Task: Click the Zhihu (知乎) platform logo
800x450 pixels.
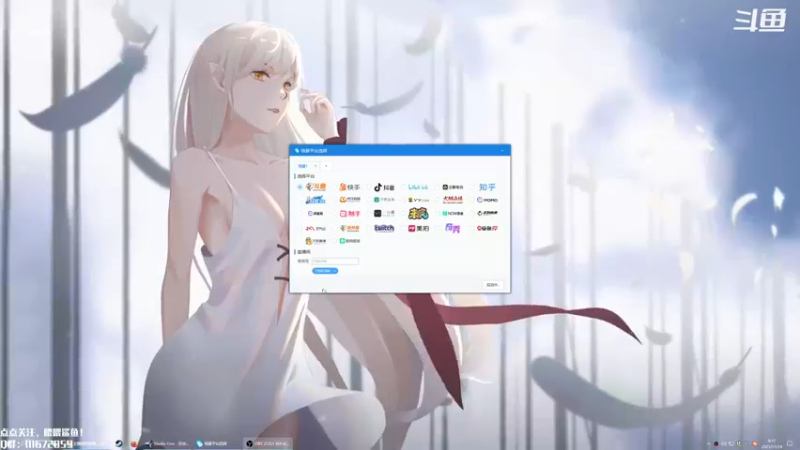Action: pyautogui.click(x=487, y=187)
